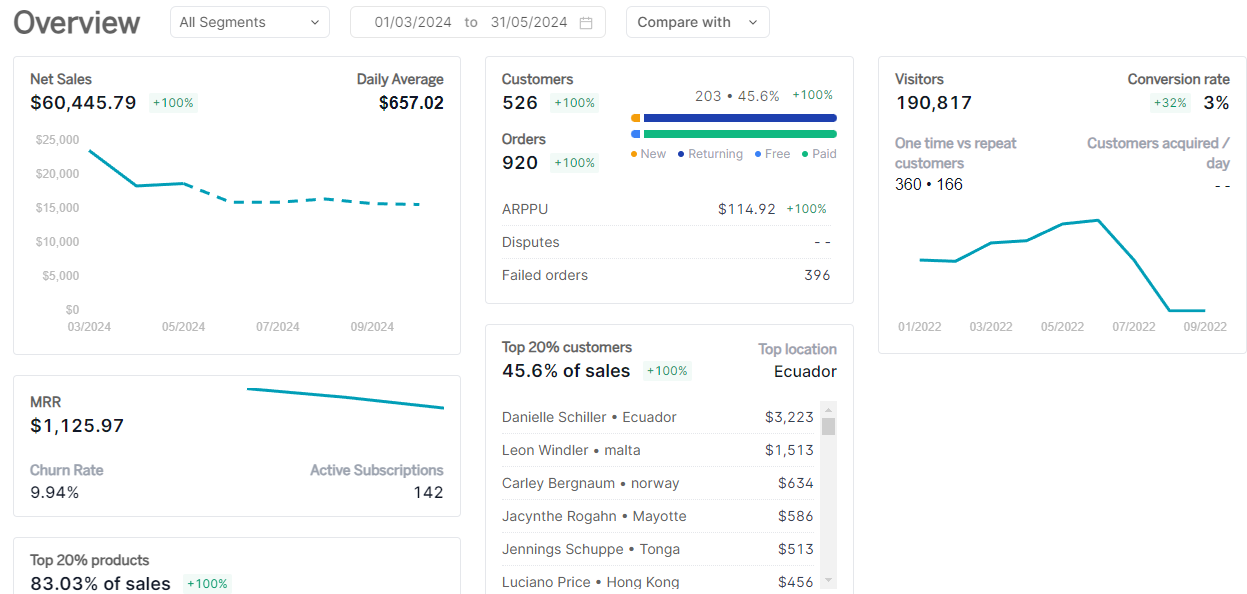Edit the start date 01/03/2024
Screen dimensions: 1247x594
[x=413, y=22]
